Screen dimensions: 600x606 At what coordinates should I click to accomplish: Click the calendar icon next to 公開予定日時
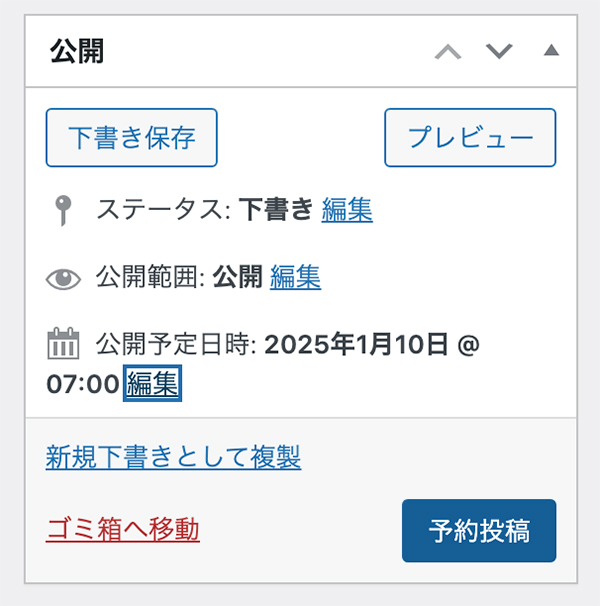[x=63, y=344]
